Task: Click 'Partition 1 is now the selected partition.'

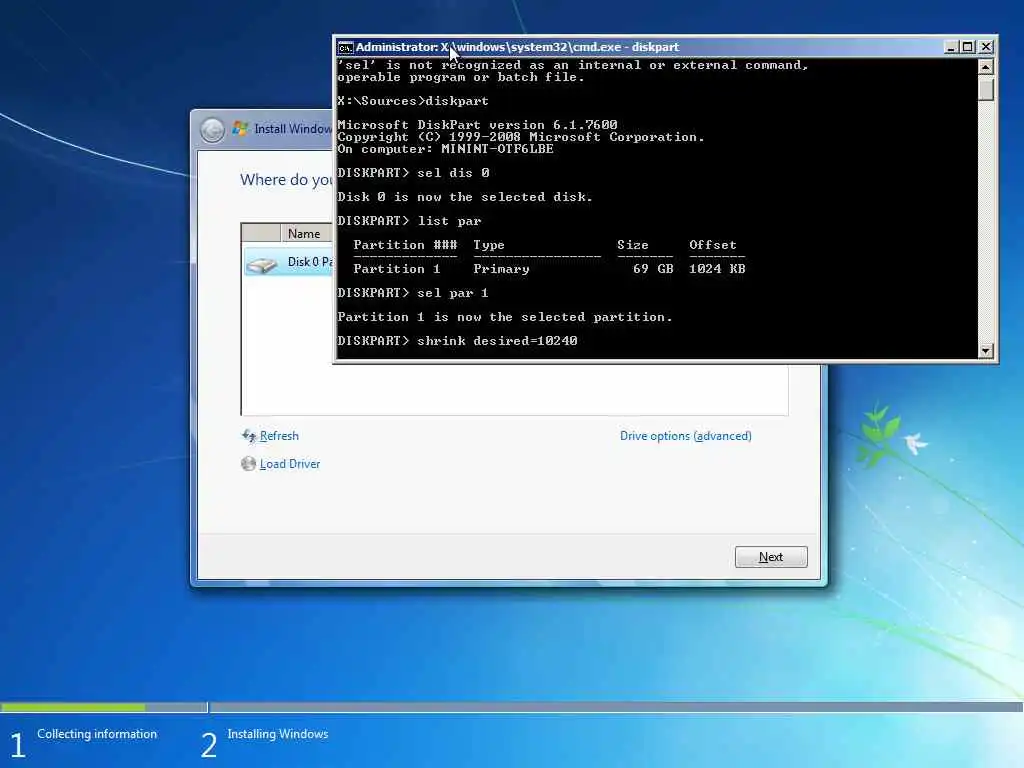Action: (505, 317)
